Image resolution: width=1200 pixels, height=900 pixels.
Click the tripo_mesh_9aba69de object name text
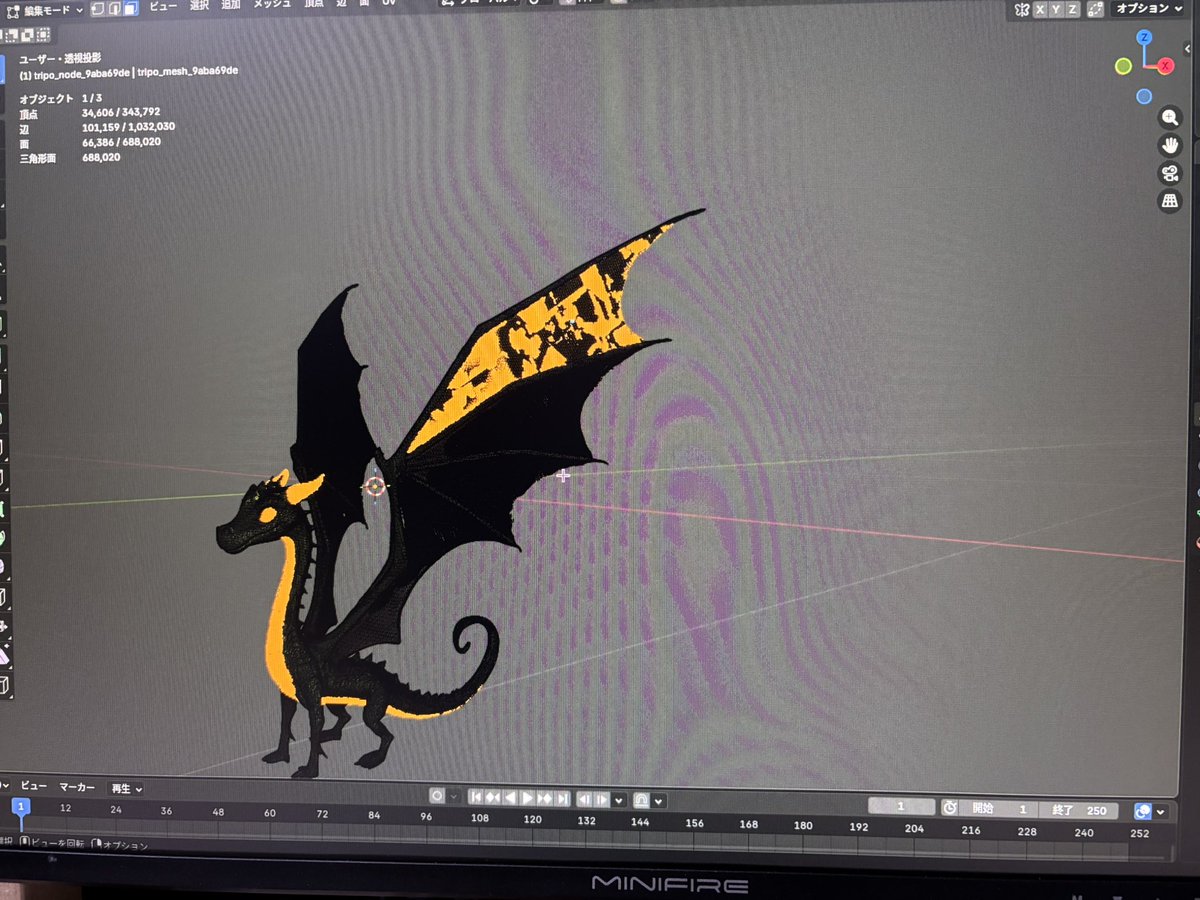188,72
